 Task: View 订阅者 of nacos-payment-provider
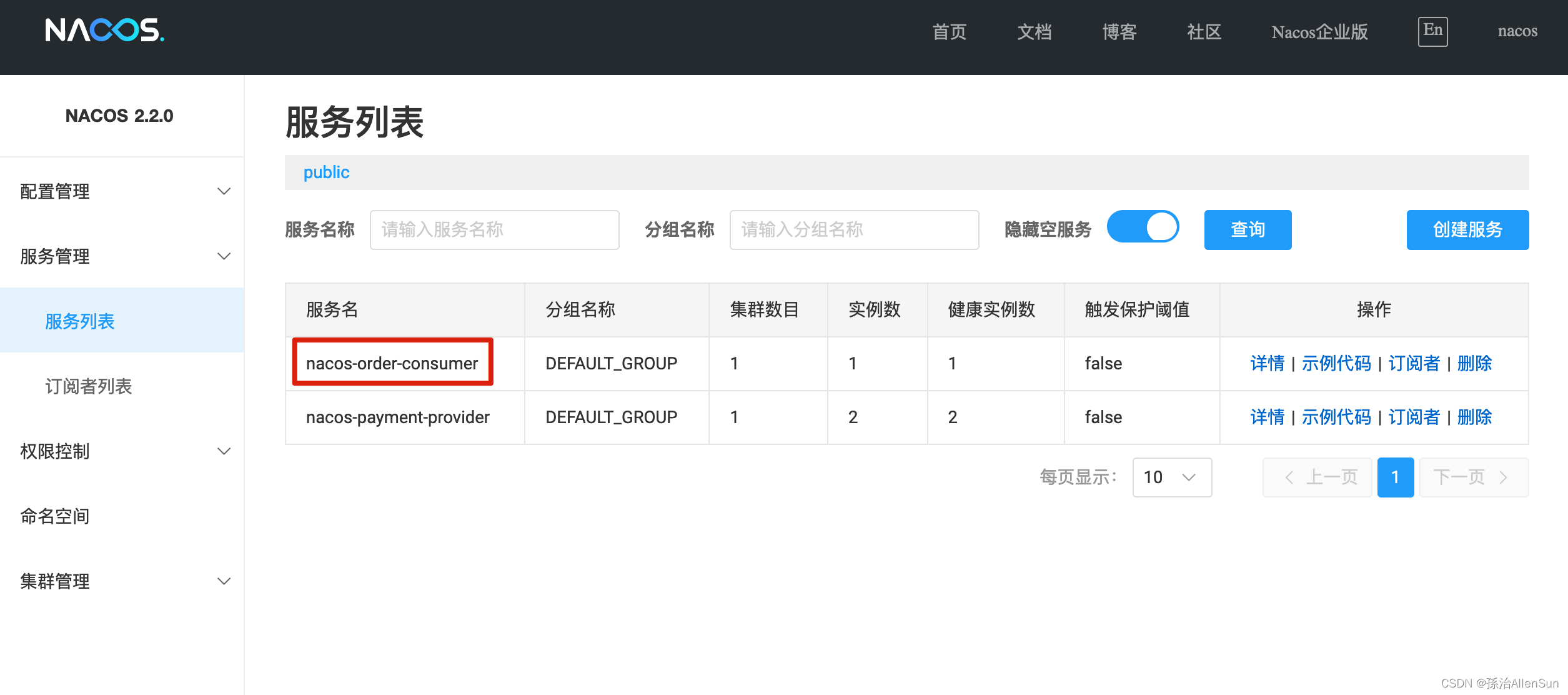pos(1414,417)
